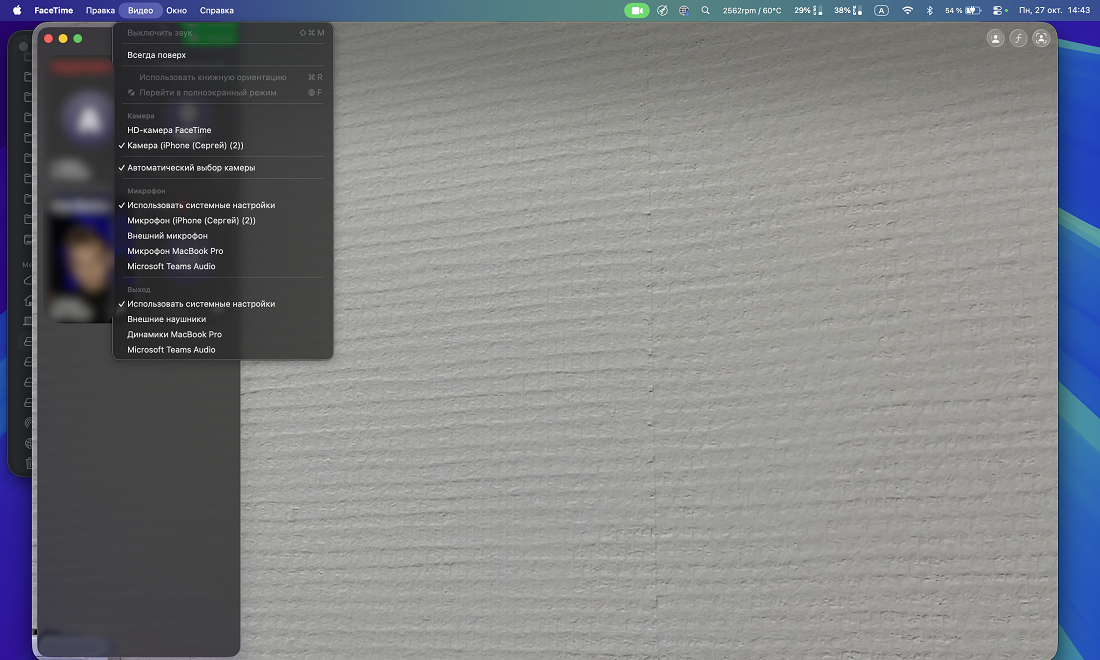Open the 'Окно' menu

[x=176, y=10]
